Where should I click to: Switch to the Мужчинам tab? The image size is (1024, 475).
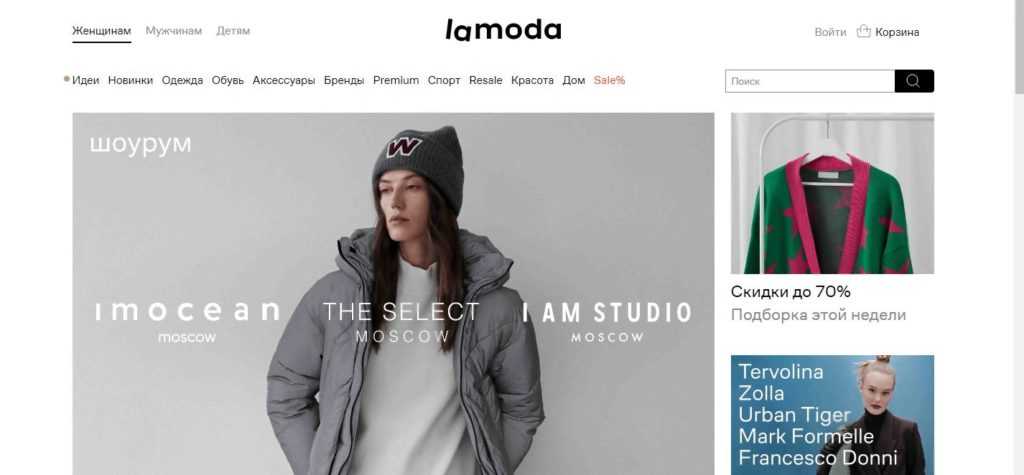pyautogui.click(x=174, y=31)
